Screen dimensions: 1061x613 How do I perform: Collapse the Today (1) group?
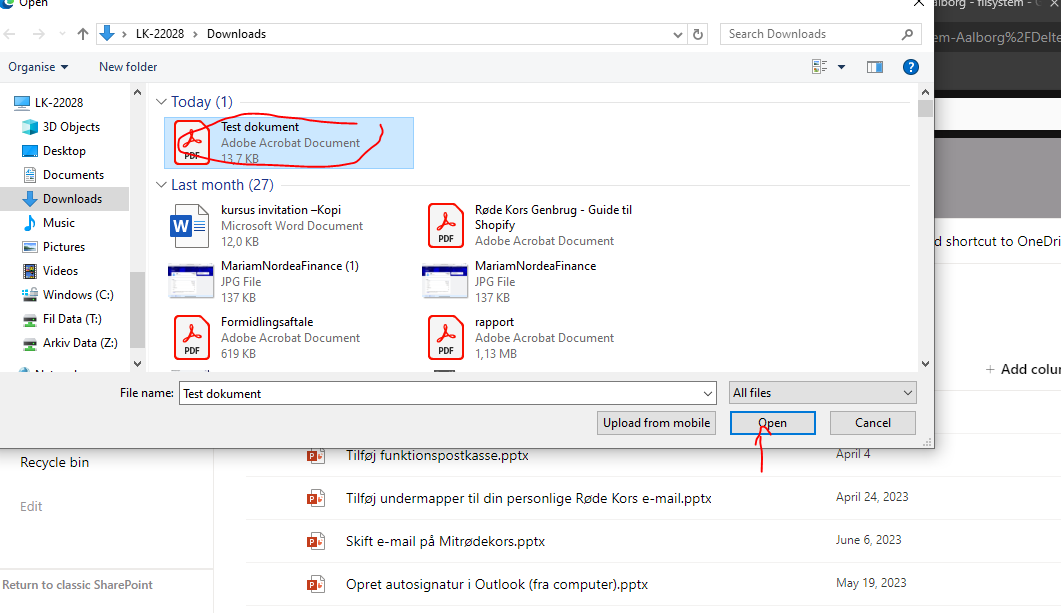(161, 101)
